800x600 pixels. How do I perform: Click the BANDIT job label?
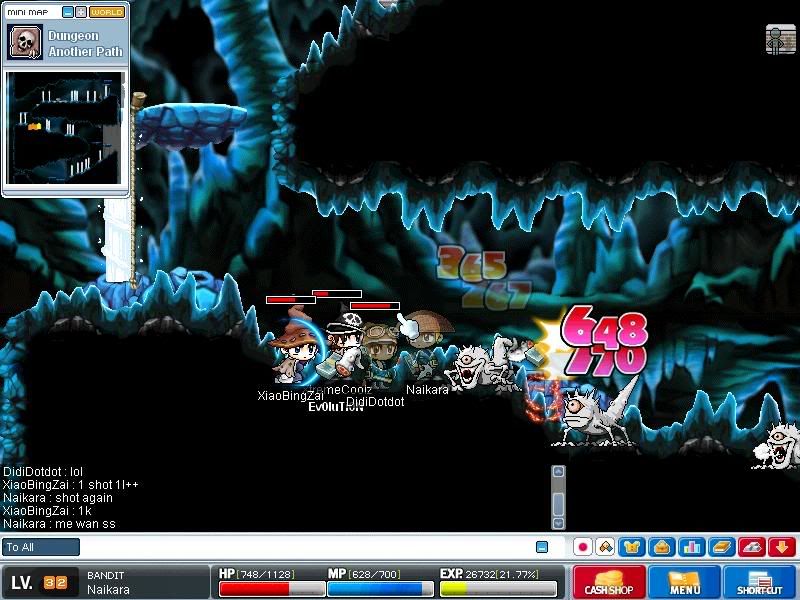pos(106,575)
